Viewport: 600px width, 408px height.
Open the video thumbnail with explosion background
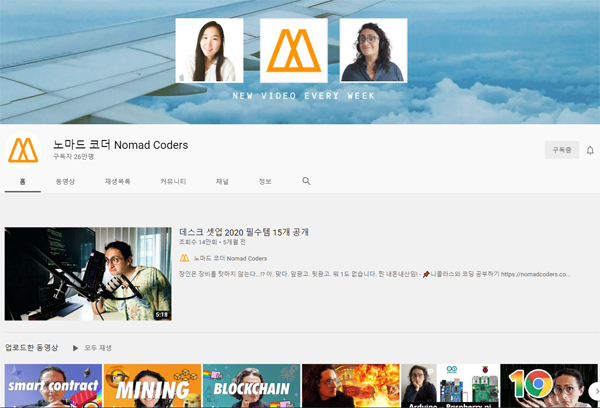pyautogui.click(x=351, y=386)
